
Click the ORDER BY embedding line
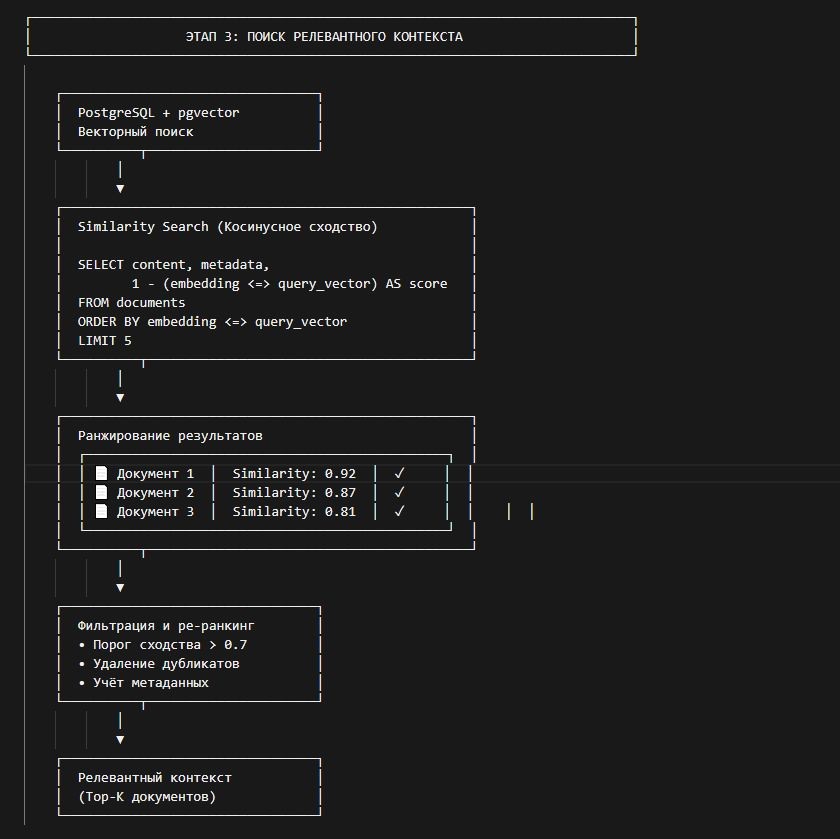pyautogui.click(x=212, y=322)
